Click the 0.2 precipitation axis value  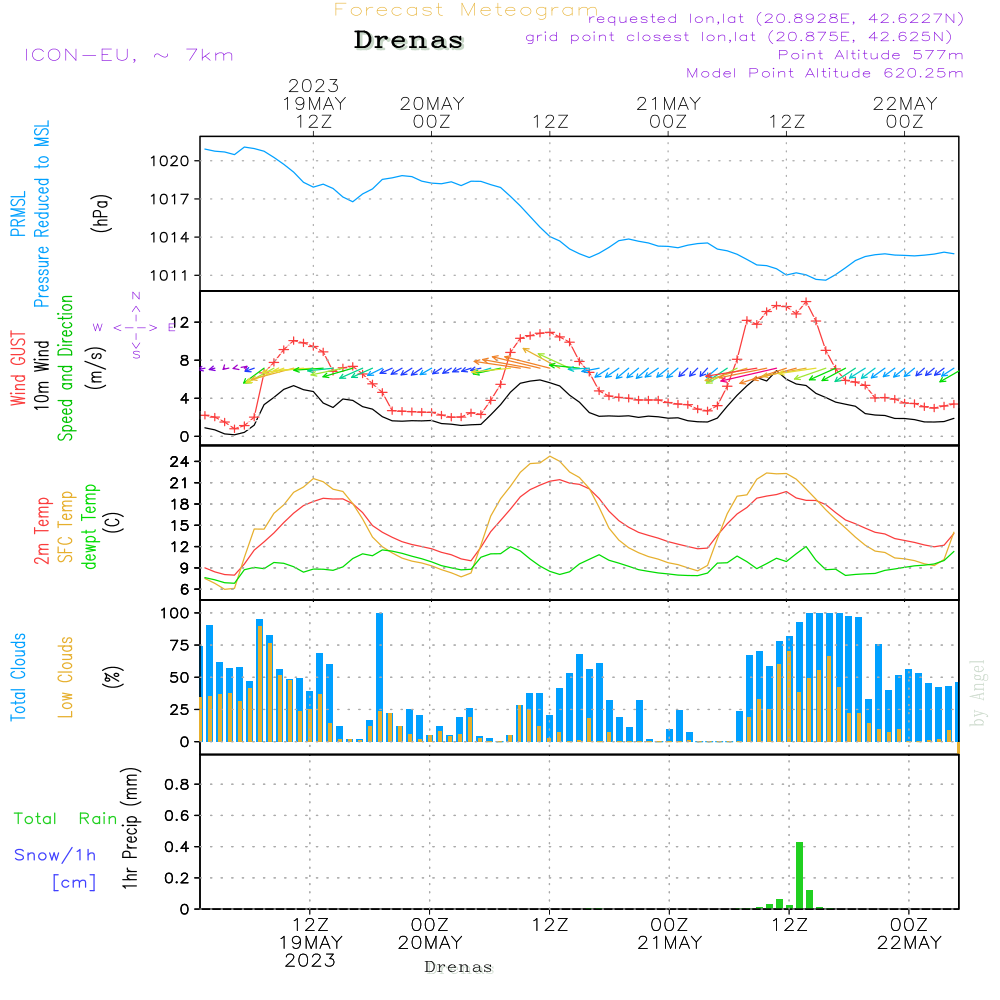[176, 878]
